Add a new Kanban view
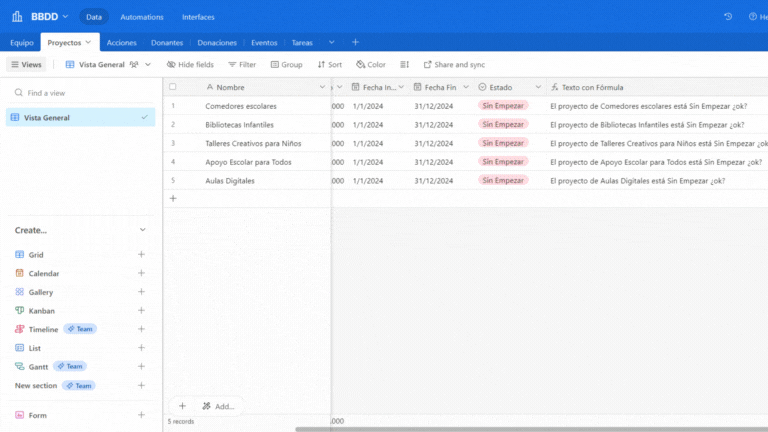 (x=142, y=311)
